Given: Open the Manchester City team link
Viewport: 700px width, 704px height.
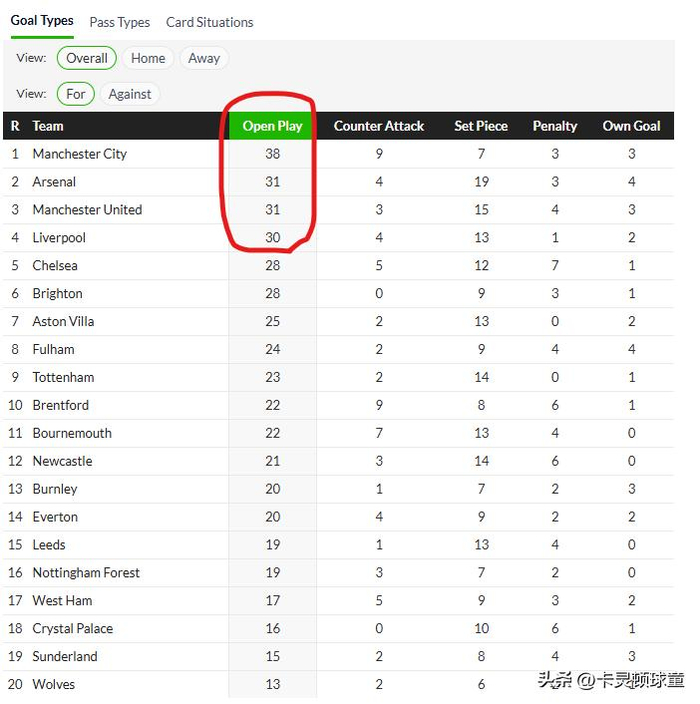Looking at the screenshot, I should click(x=80, y=154).
